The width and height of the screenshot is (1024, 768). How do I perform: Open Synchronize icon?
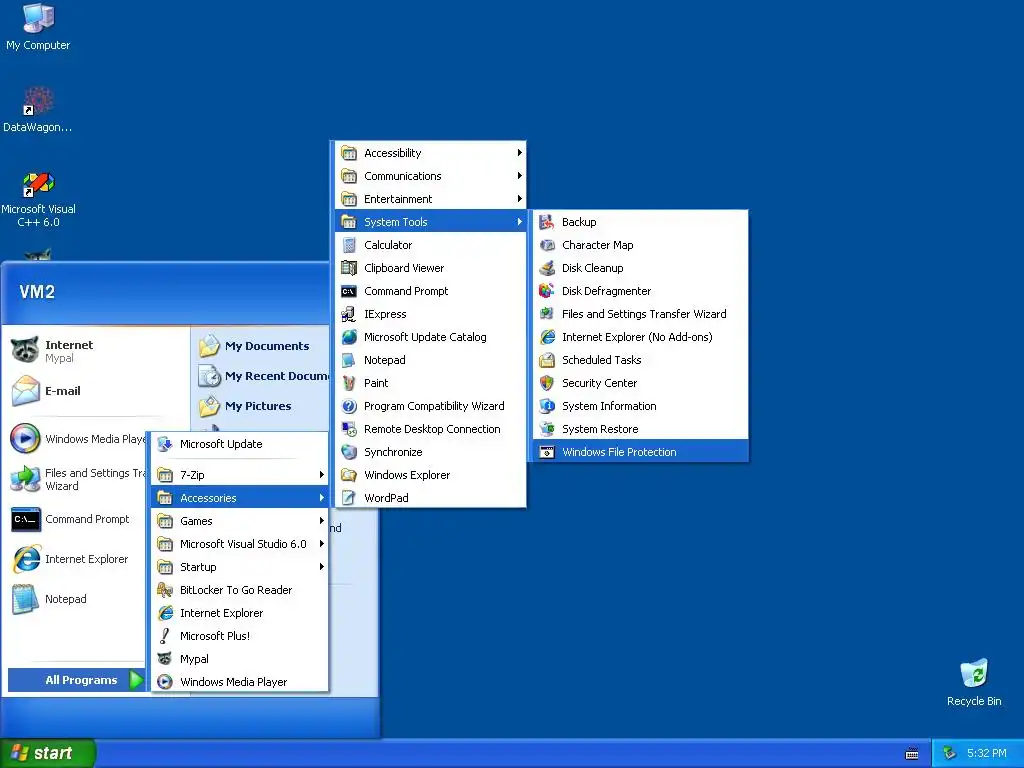click(x=349, y=452)
